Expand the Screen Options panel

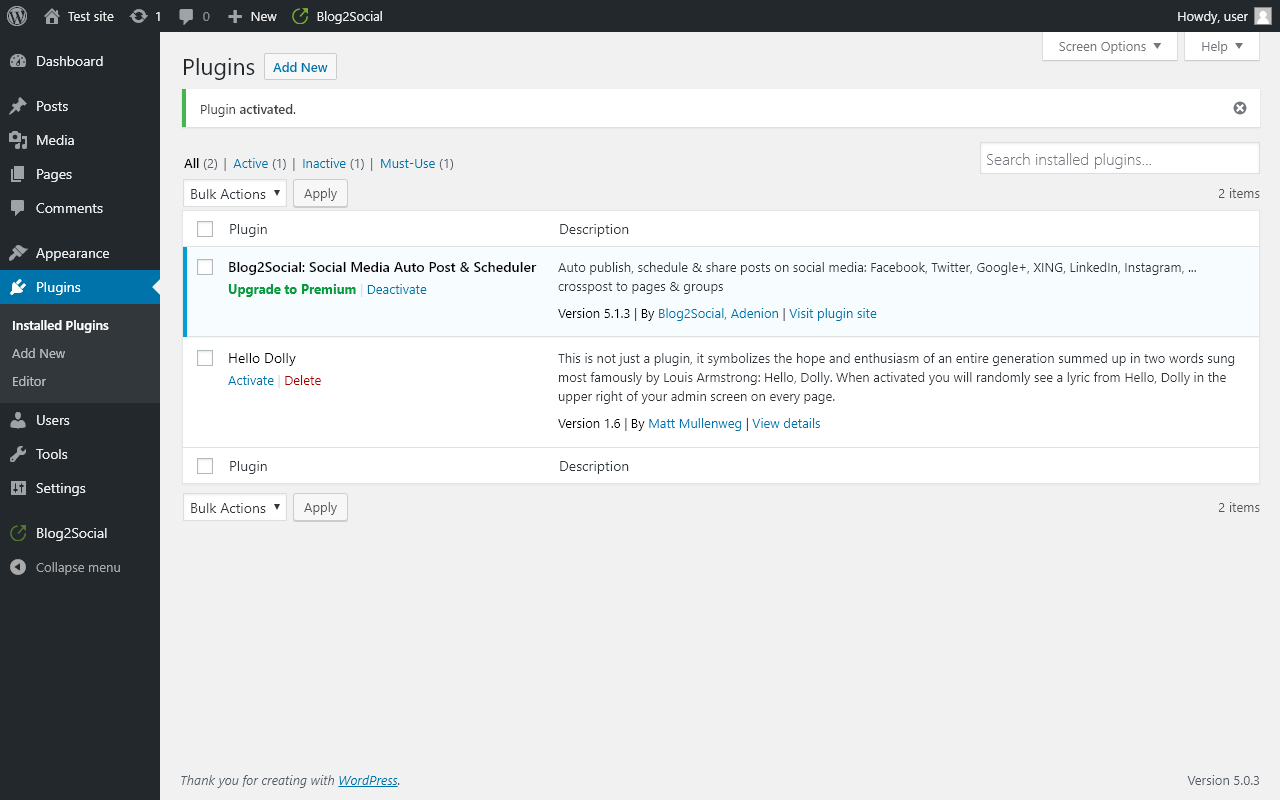coord(1110,46)
